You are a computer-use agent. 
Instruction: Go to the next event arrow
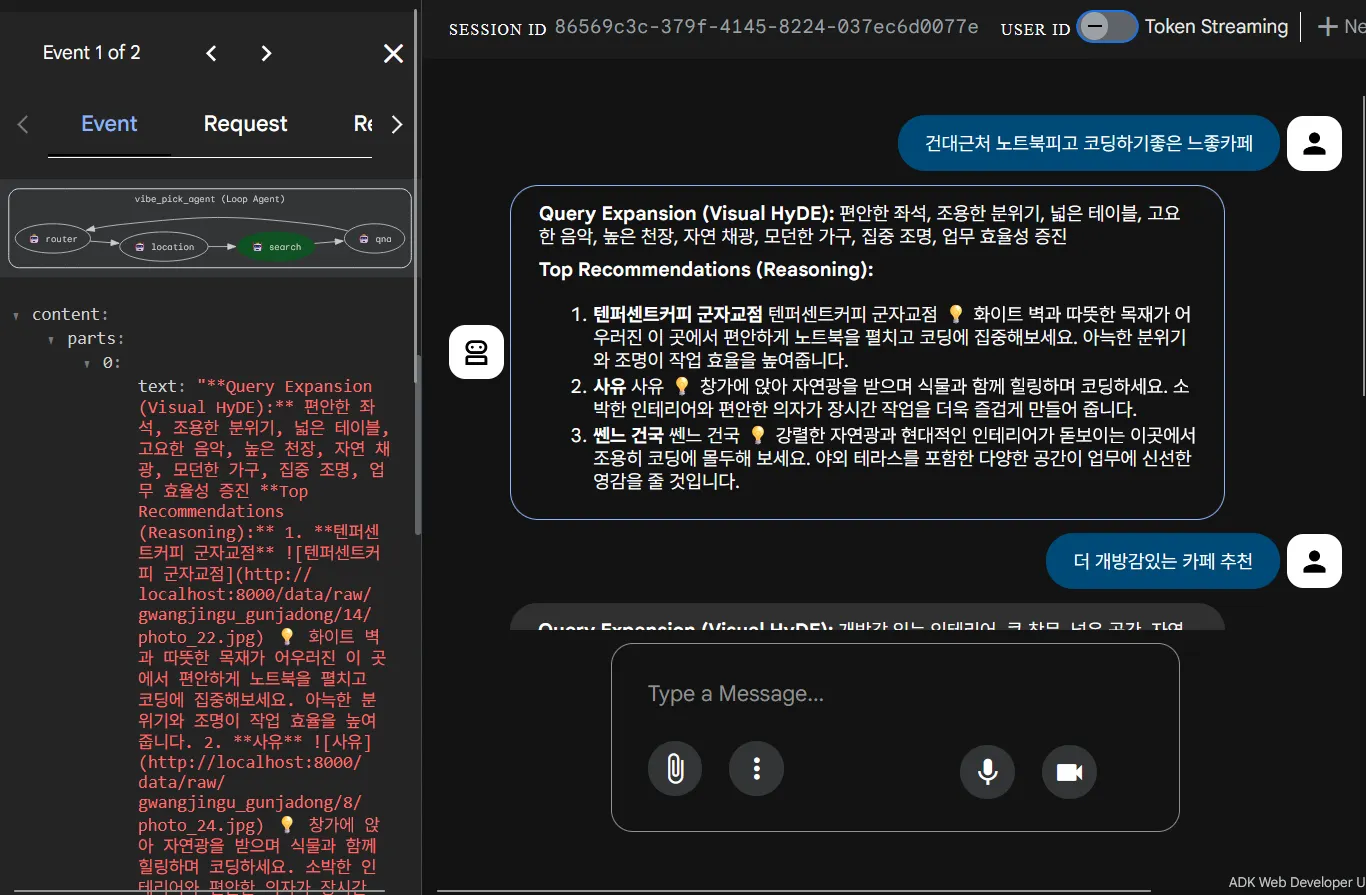coord(266,54)
